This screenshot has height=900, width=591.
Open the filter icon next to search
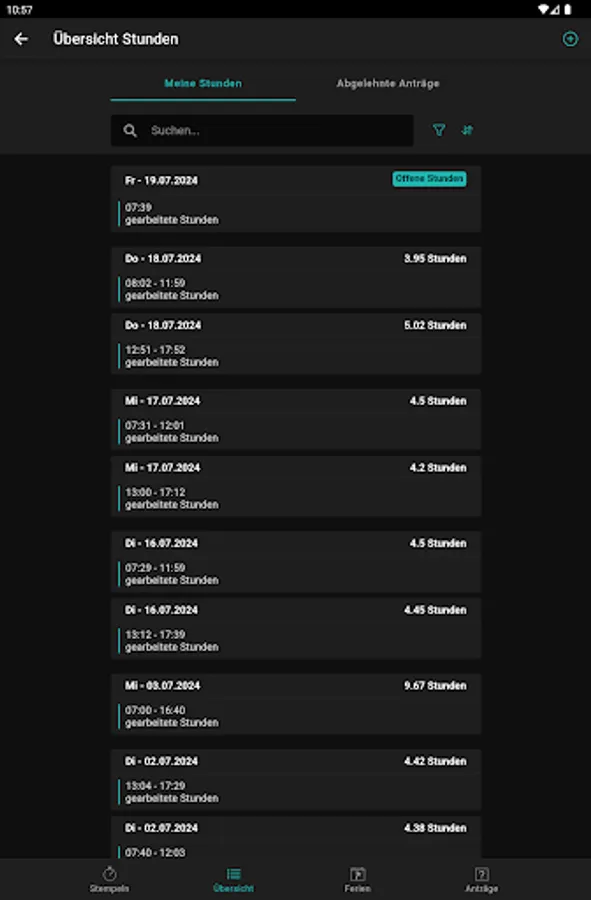click(440, 130)
